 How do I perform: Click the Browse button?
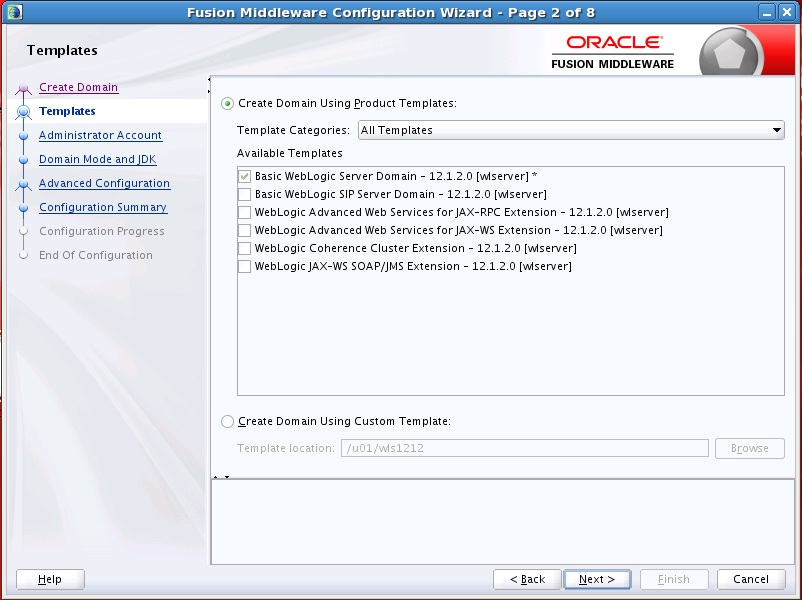[x=749, y=448]
